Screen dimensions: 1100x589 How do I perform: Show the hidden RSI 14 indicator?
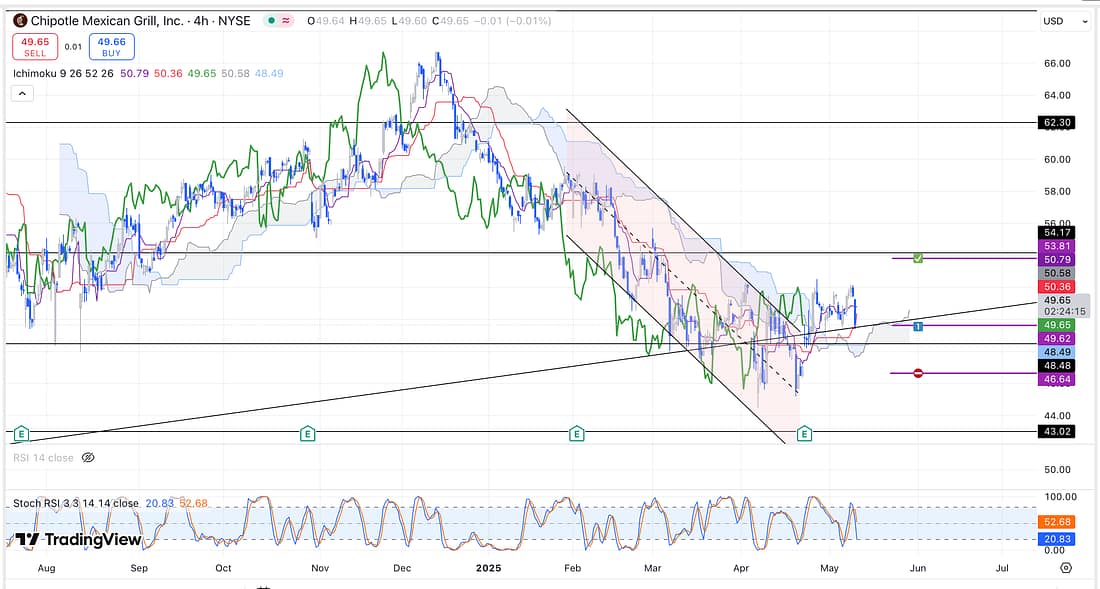tap(88, 457)
